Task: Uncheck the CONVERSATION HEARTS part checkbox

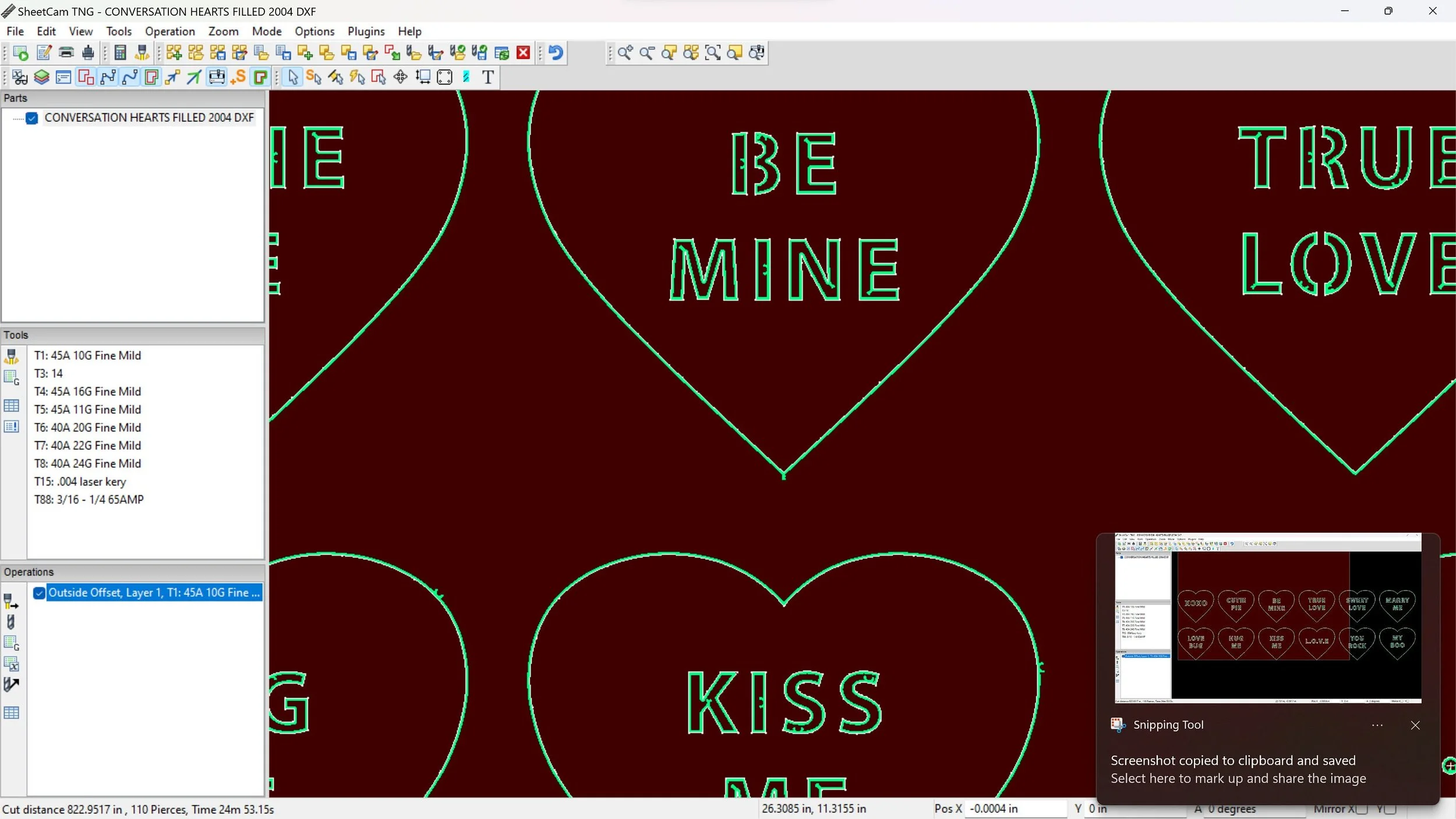Action: tap(32, 118)
